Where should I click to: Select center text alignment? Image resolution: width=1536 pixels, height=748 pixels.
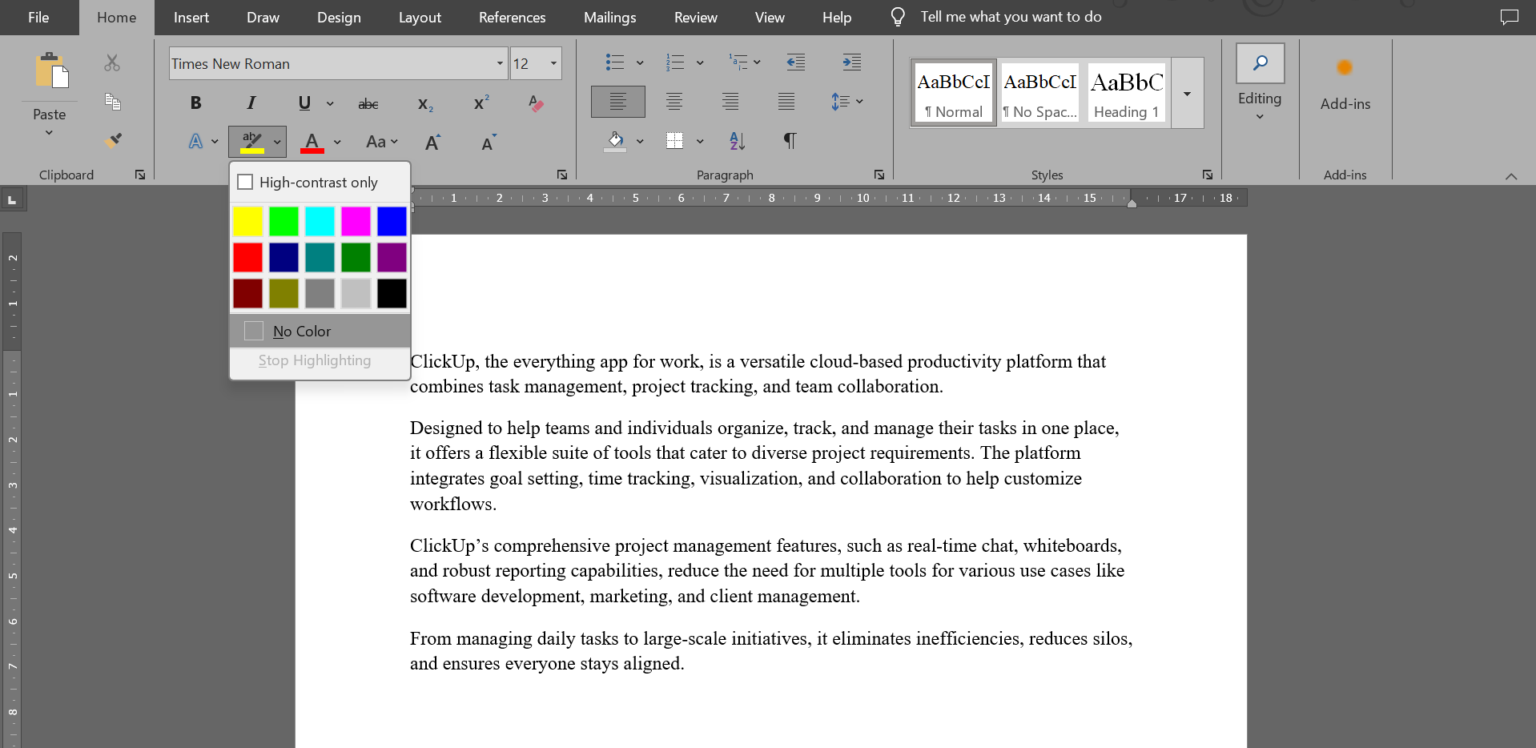point(674,101)
